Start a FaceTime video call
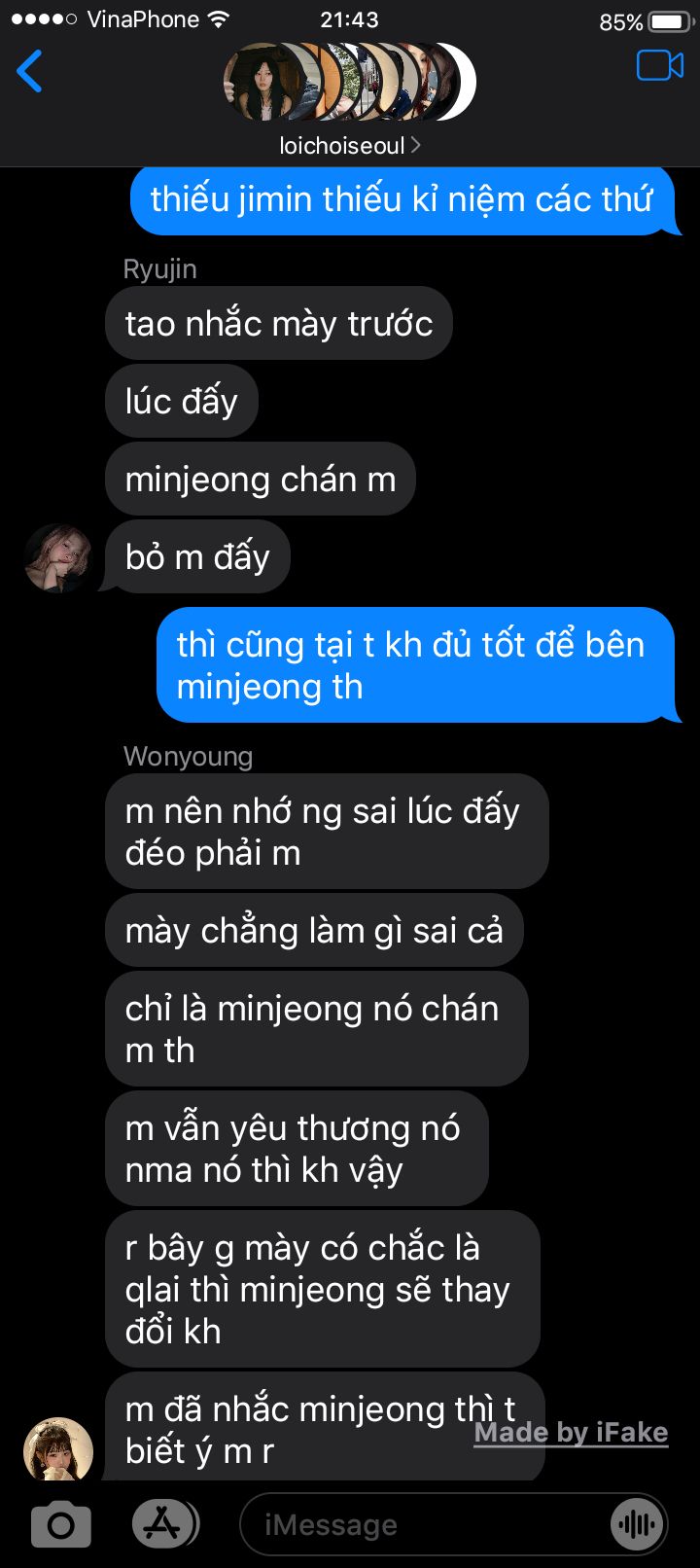700x1568 pixels. click(660, 65)
